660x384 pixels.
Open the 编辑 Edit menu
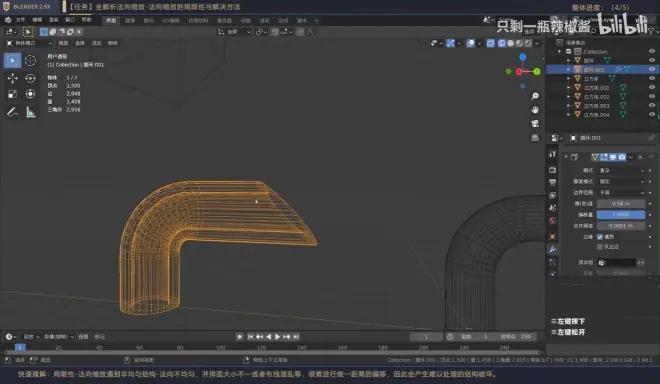click(x=37, y=20)
